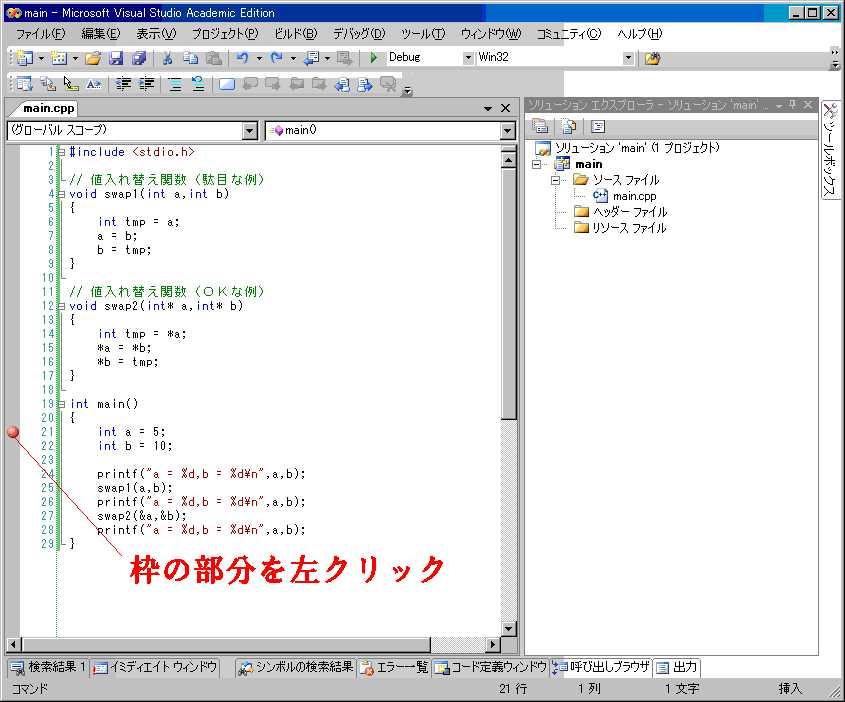
Task: Open the イミディエイト ウィンドウ tab
Action: (x=155, y=668)
